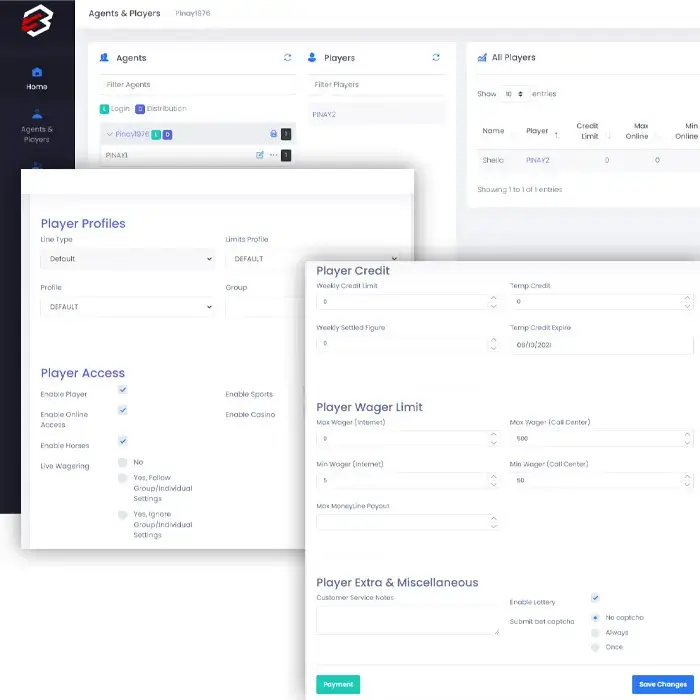Sort All Players by Player column
The height and width of the screenshot is (700, 700).
(537, 131)
